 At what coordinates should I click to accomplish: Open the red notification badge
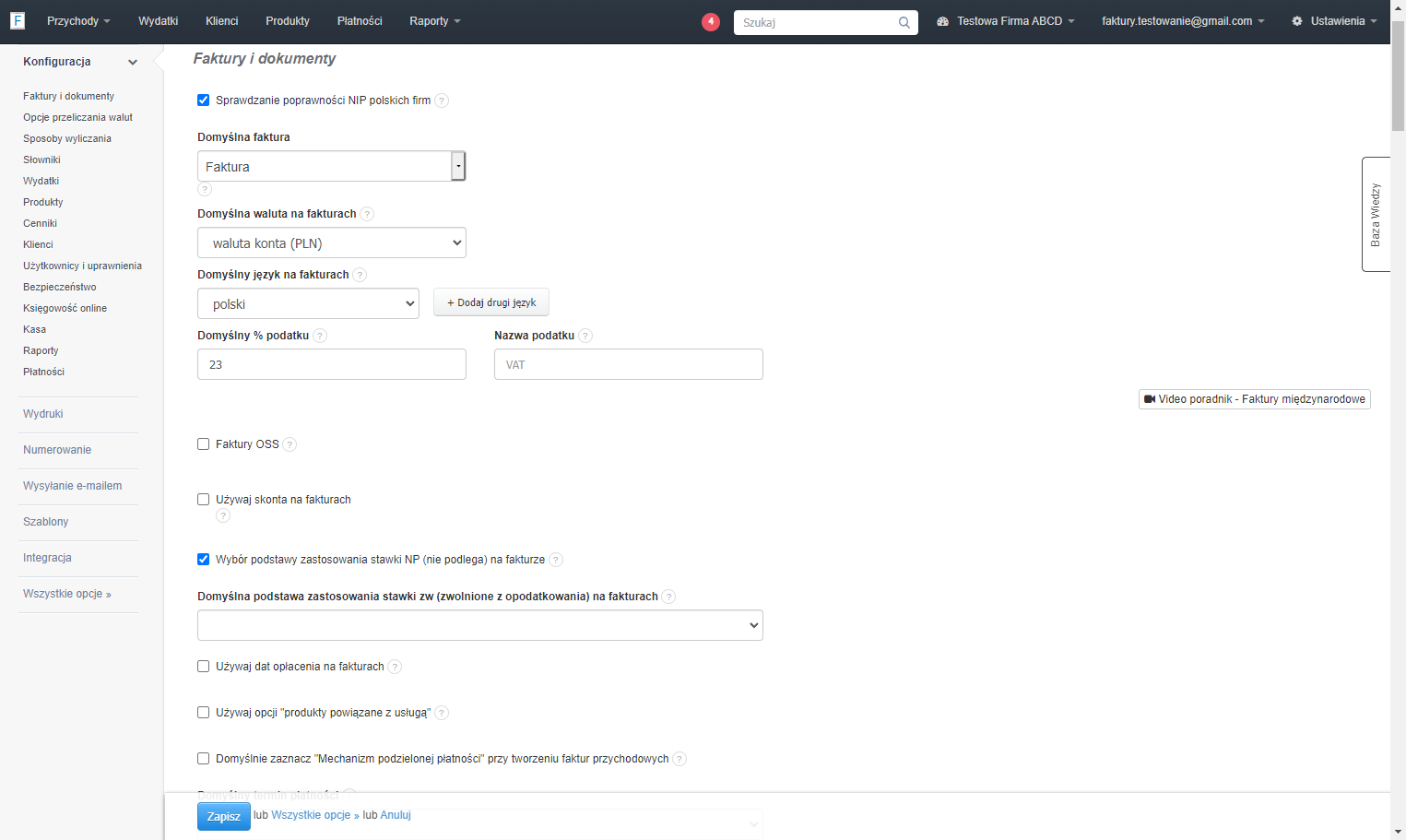tap(710, 21)
